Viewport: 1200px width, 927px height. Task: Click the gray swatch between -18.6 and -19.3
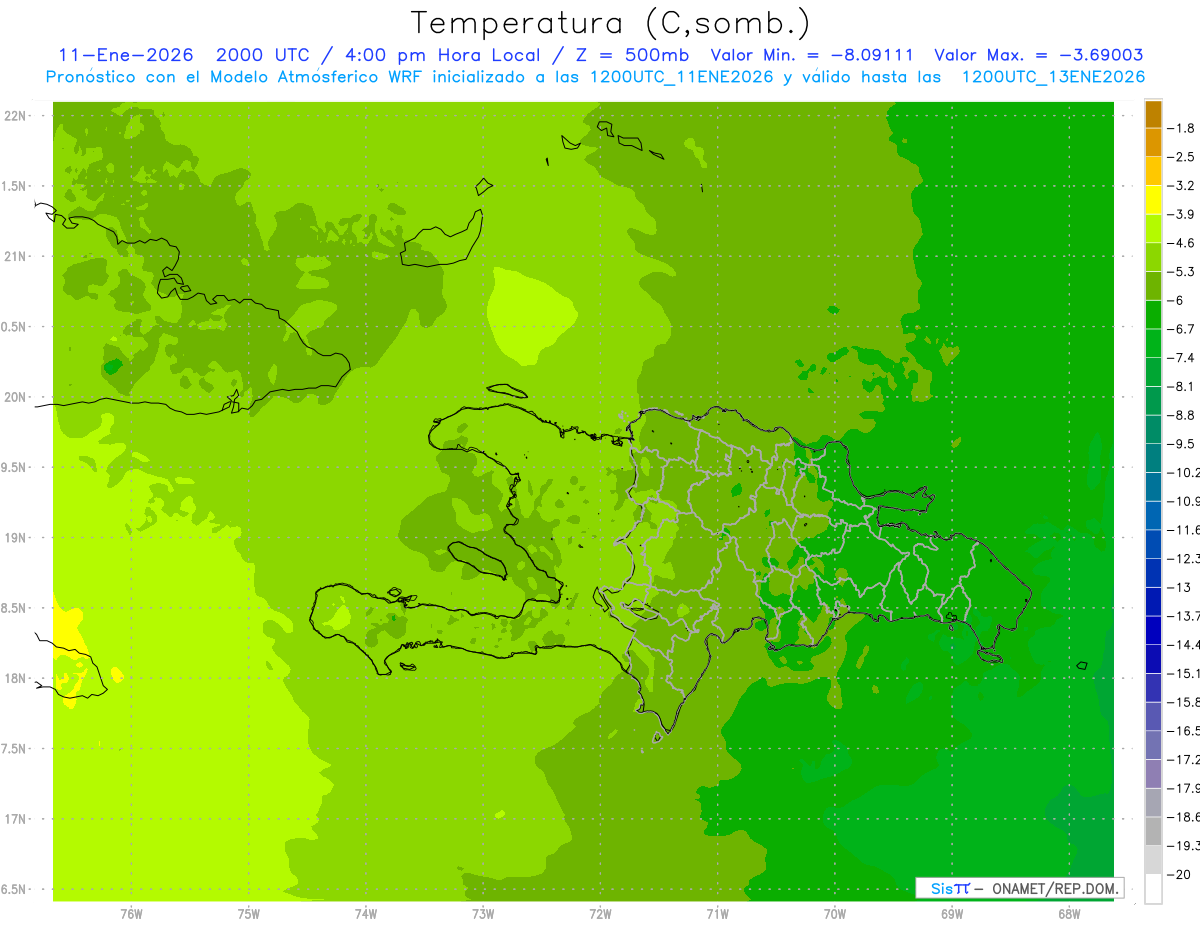tap(1153, 831)
